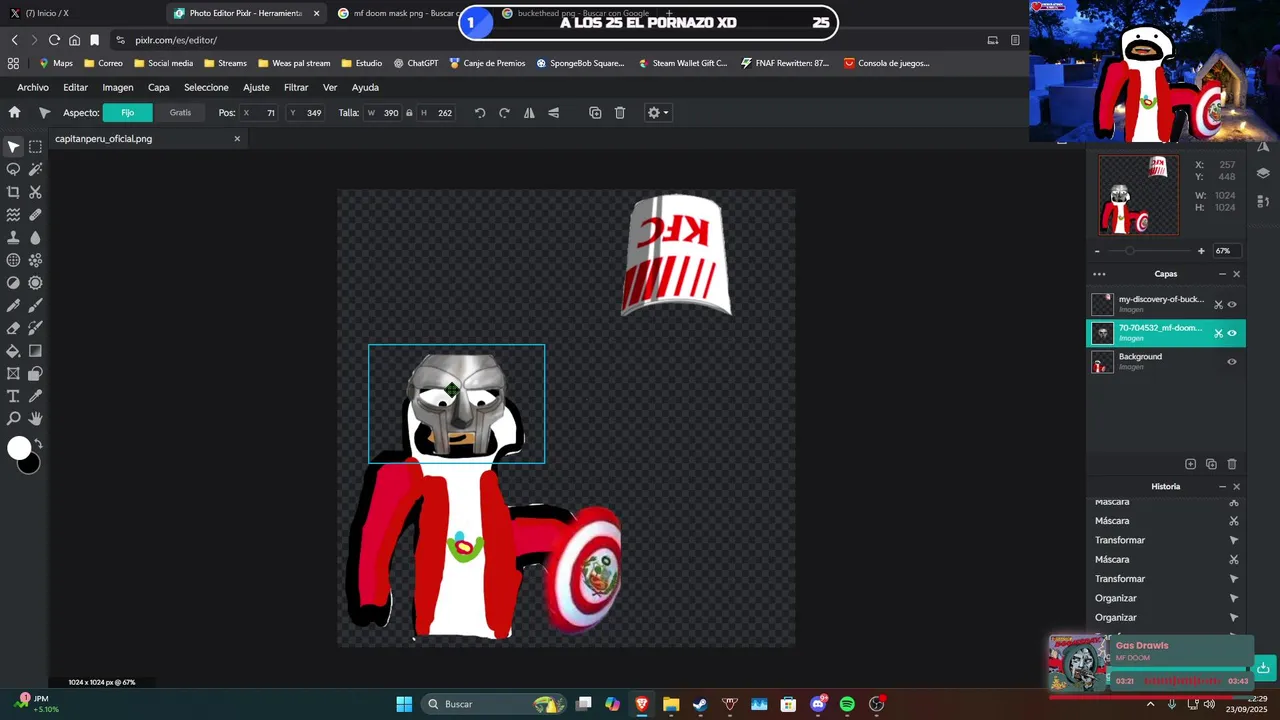Toggle visibility of 70-704532_mf-doom layer
Image resolution: width=1280 pixels, height=720 pixels.
[1232, 333]
